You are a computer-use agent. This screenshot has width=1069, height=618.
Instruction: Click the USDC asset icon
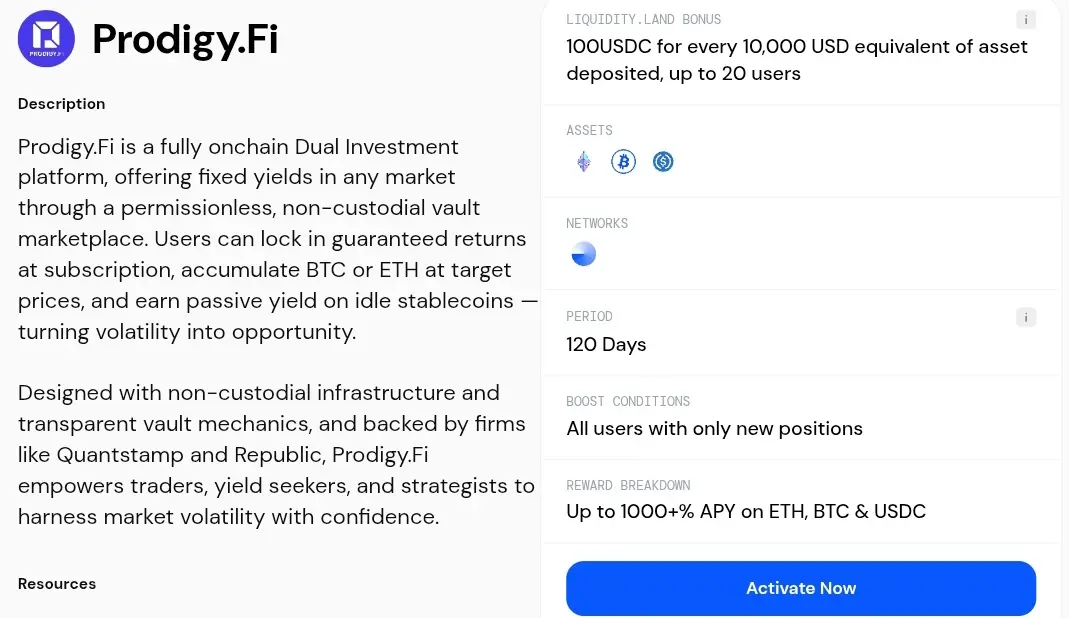tap(663, 162)
